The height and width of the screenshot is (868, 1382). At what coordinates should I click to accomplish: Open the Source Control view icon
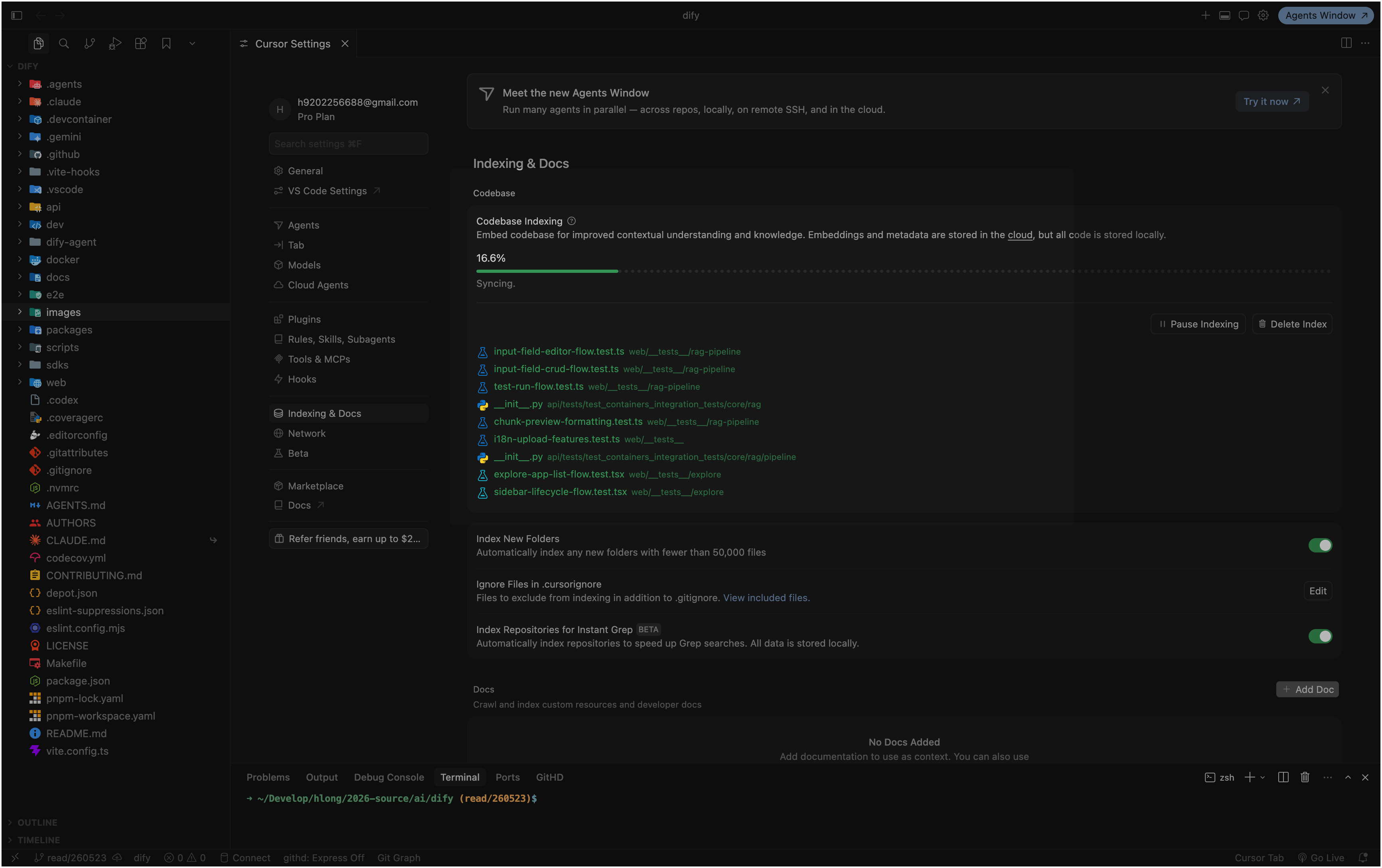89,43
